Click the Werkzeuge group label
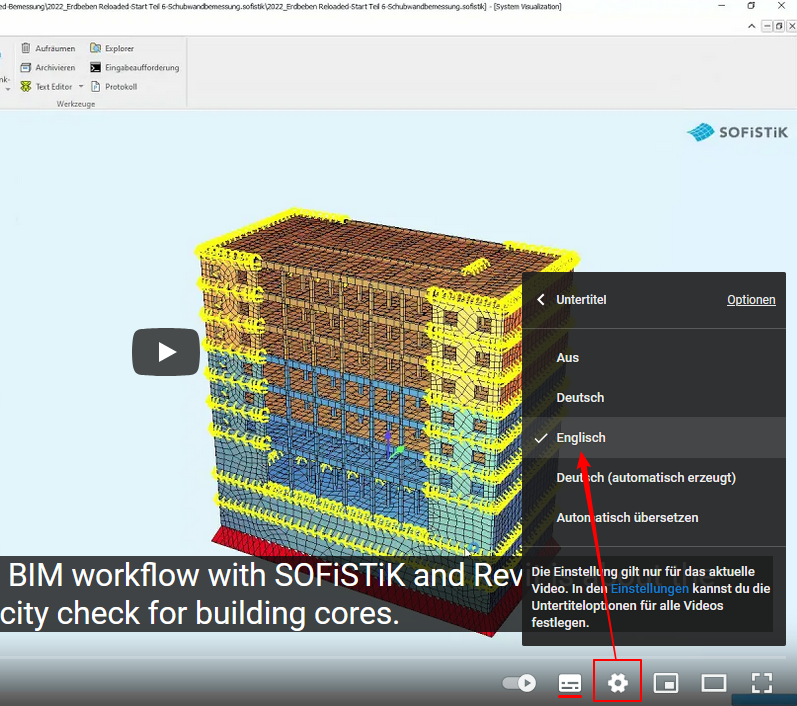This screenshot has width=797, height=706. [76, 104]
